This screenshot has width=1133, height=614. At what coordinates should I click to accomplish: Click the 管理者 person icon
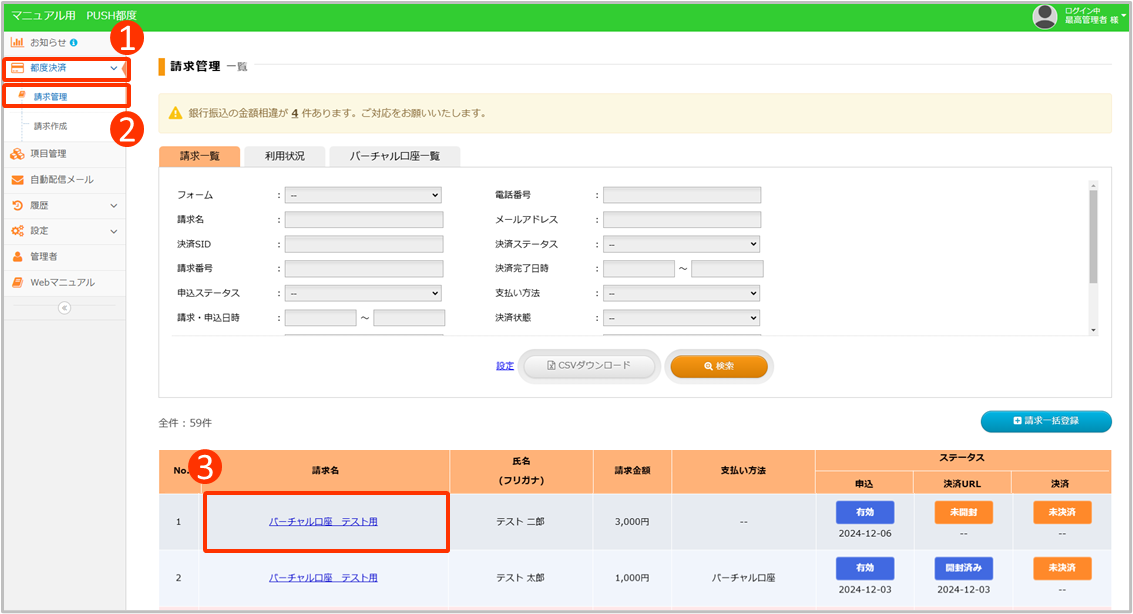click(17, 257)
